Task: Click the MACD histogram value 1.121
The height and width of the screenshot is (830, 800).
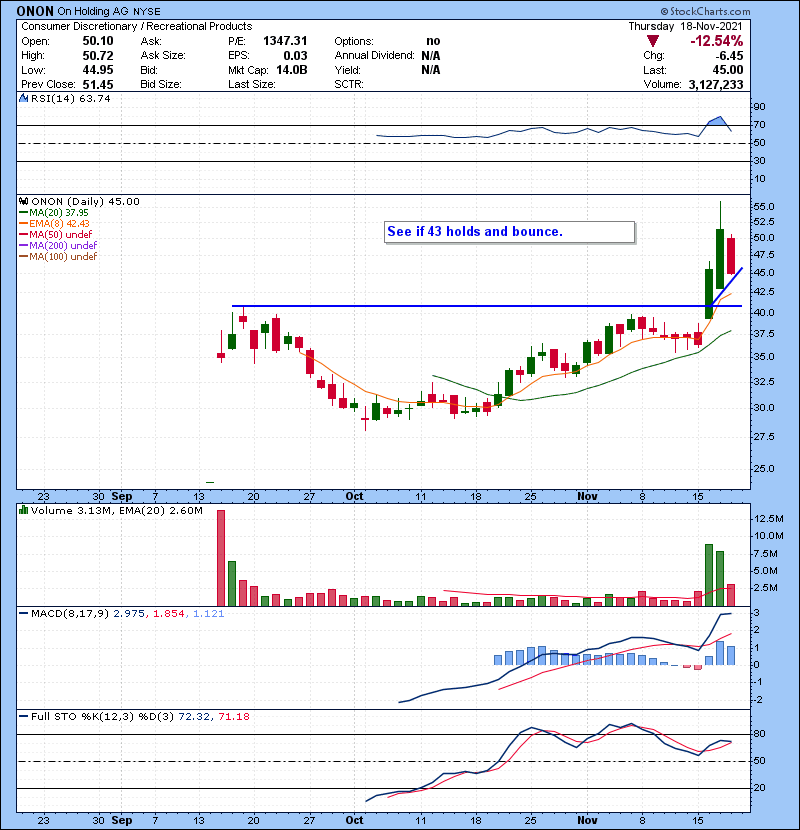Action: pyautogui.click(x=209, y=614)
